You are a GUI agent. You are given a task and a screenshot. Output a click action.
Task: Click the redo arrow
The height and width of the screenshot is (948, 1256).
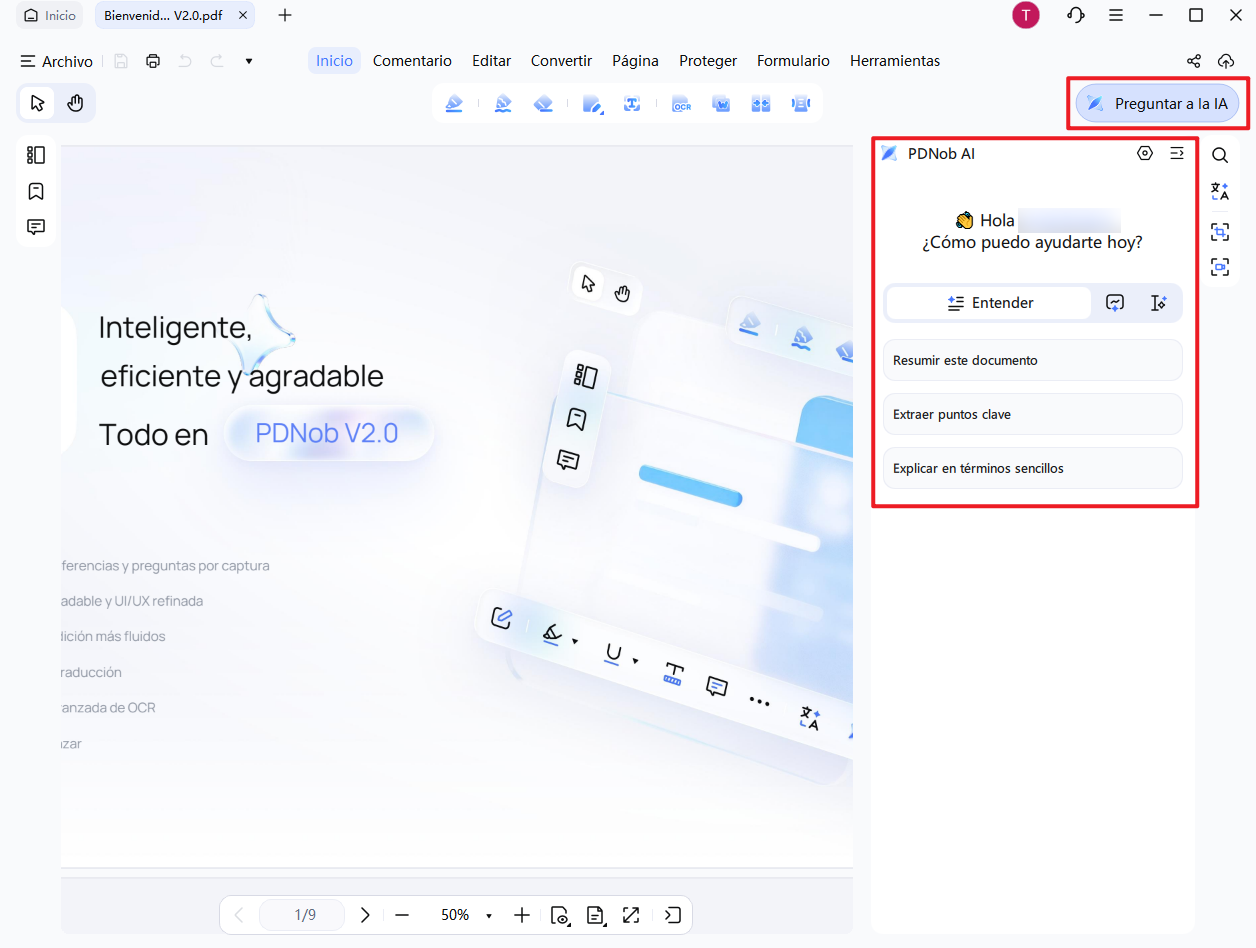(217, 61)
